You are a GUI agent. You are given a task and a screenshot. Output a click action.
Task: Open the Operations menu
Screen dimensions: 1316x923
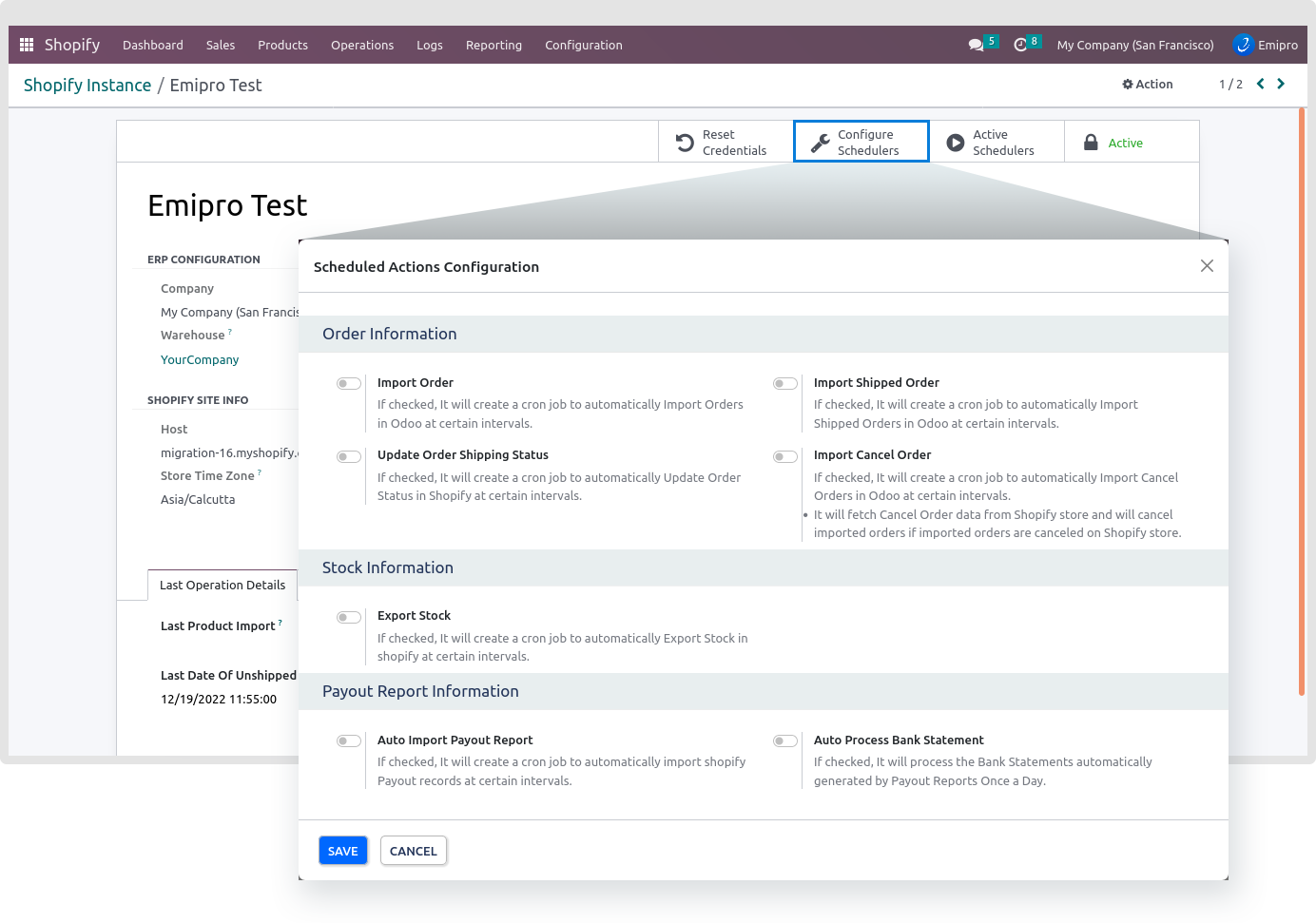pyautogui.click(x=362, y=45)
